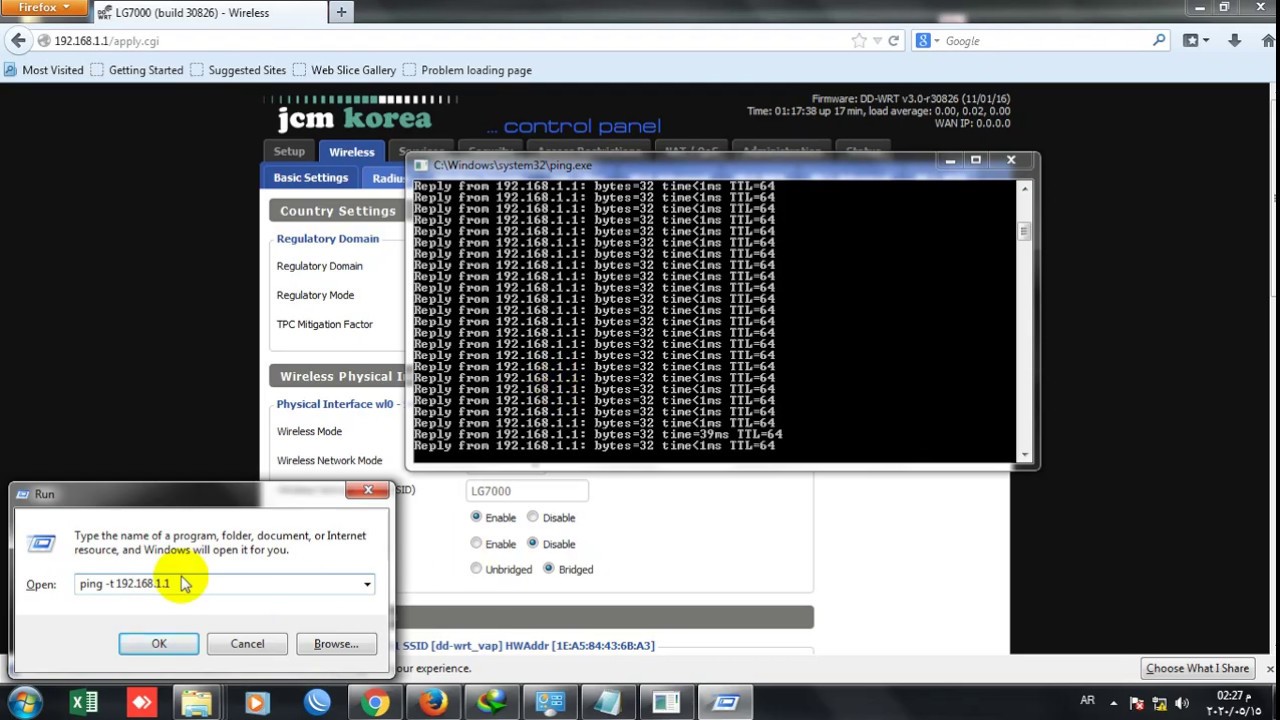Click the currently selected Disable radio button

(x=533, y=543)
